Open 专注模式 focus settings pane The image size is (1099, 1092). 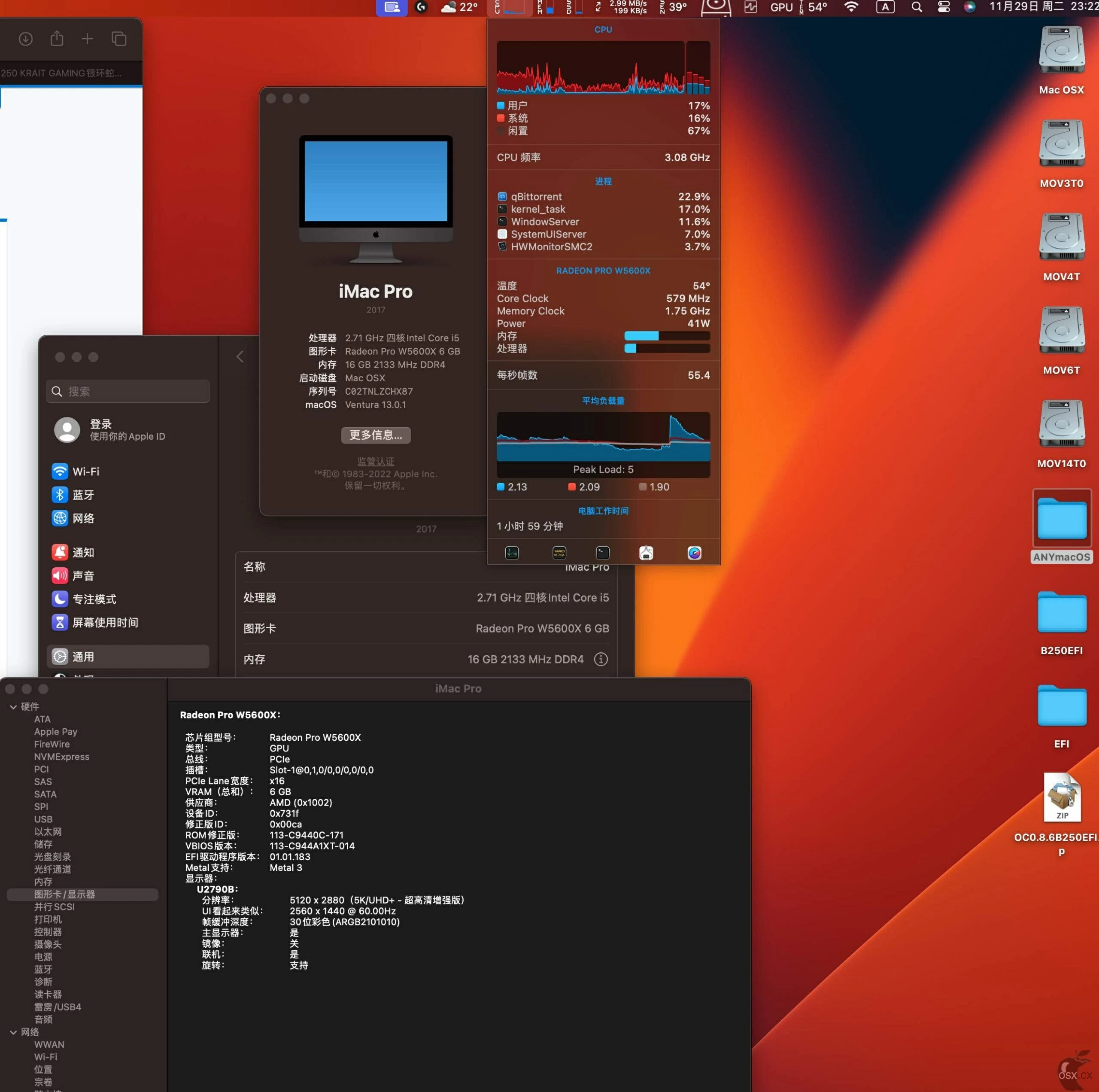(128, 599)
